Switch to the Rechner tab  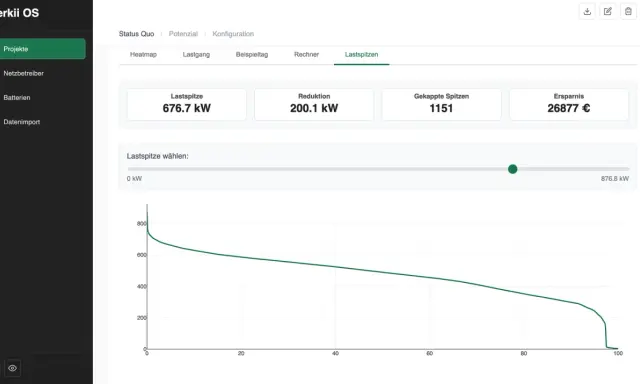click(307, 55)
